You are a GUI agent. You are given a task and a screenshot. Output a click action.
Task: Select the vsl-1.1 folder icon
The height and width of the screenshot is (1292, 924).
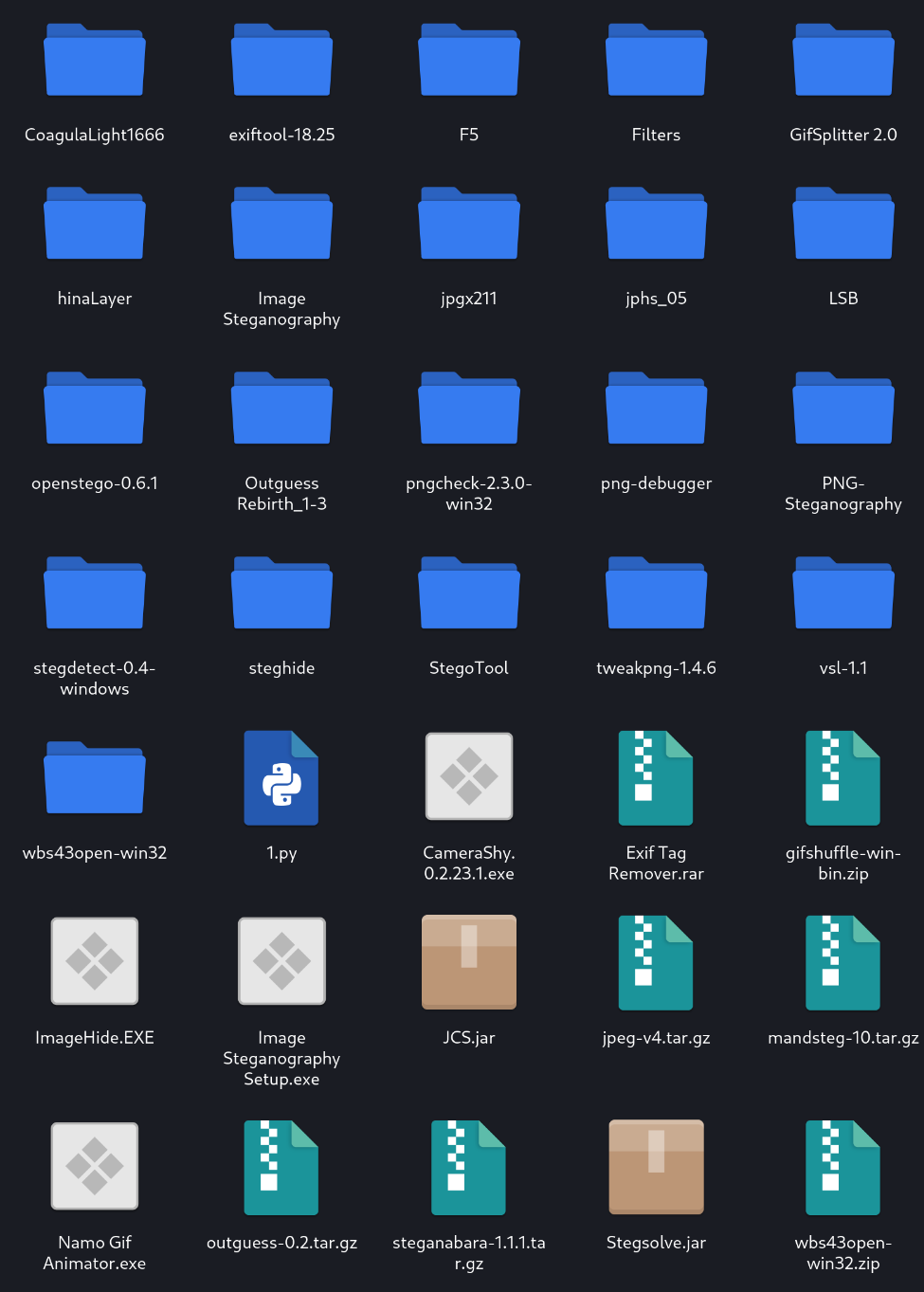click(843, 592)
